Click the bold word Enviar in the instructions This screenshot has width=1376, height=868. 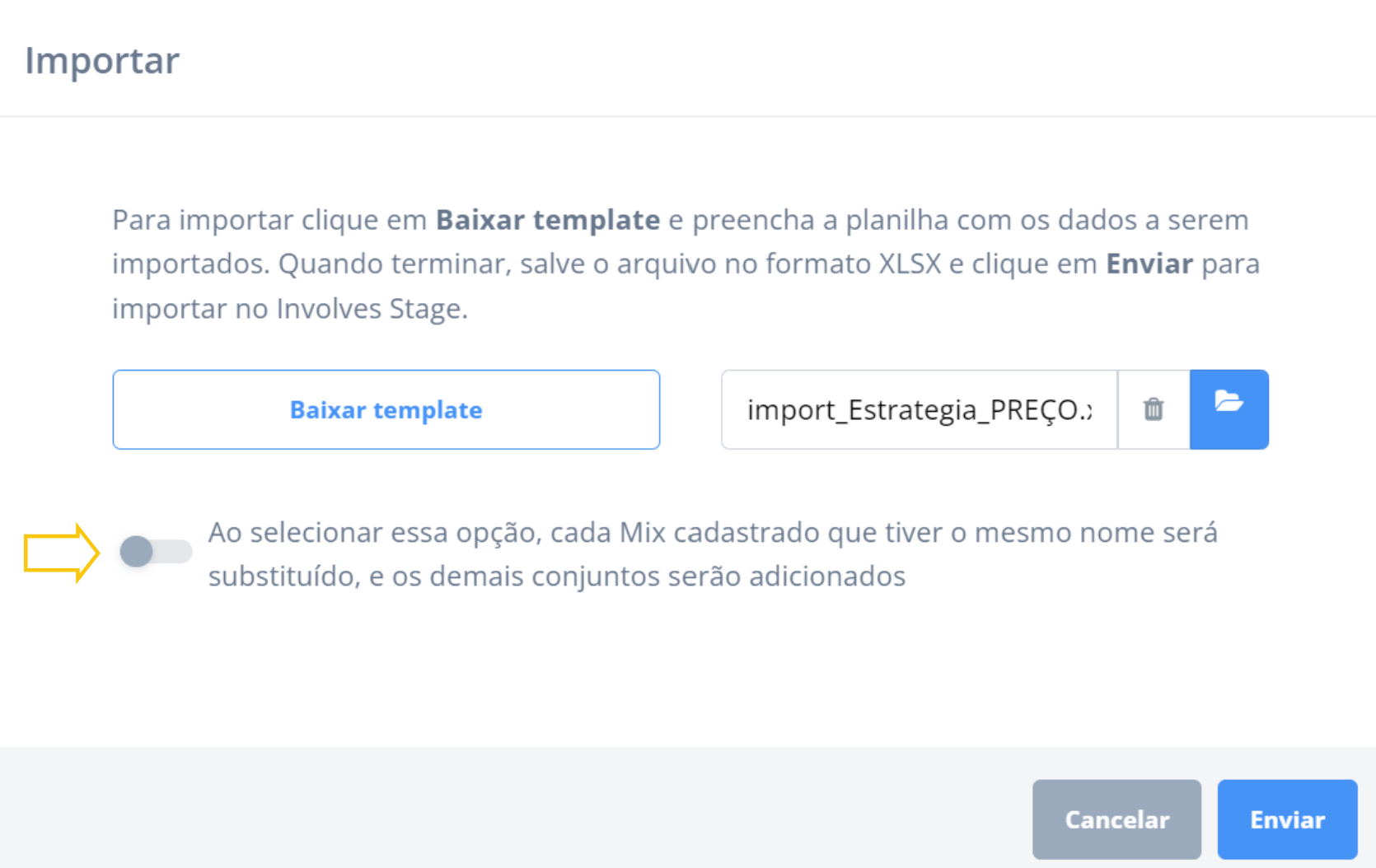click(1149, 264)
